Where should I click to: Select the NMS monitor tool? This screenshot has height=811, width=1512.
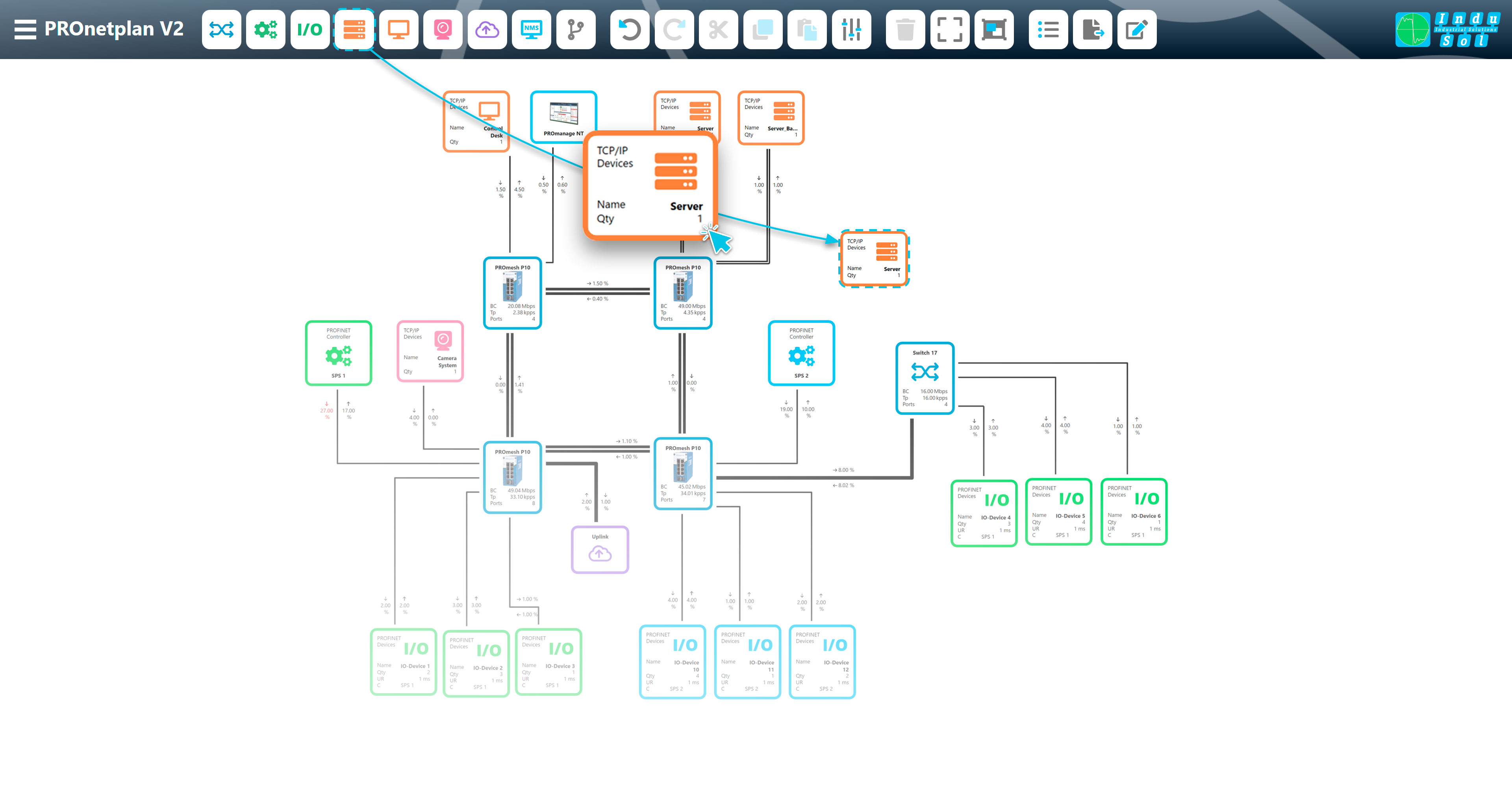[531, 29]
